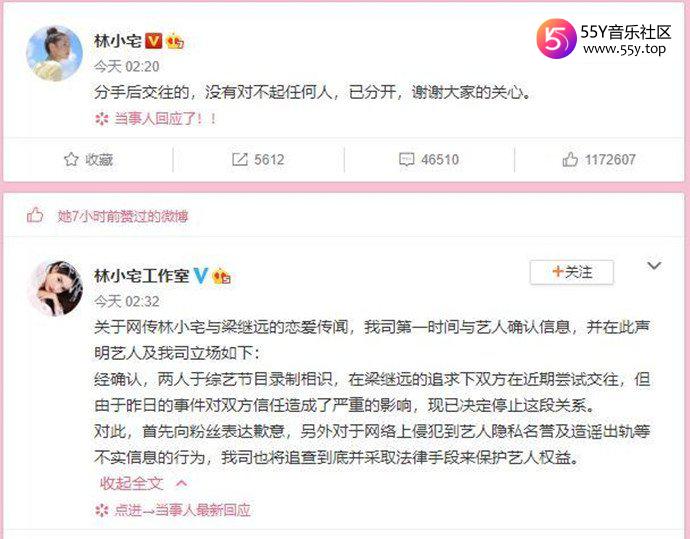Open 点进→当事人最新回应 topic link
The width and height of the screenshot is (690, 539).
[182, 510]
